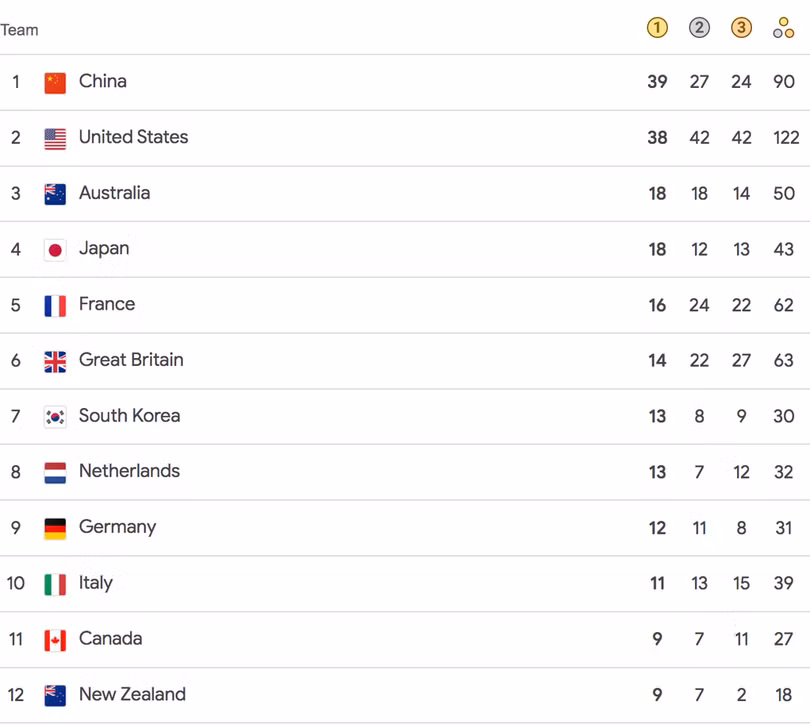The height and width of the screenshot is (724, 810).
Task: Click the China flag icon
Action: pos(55,81)
